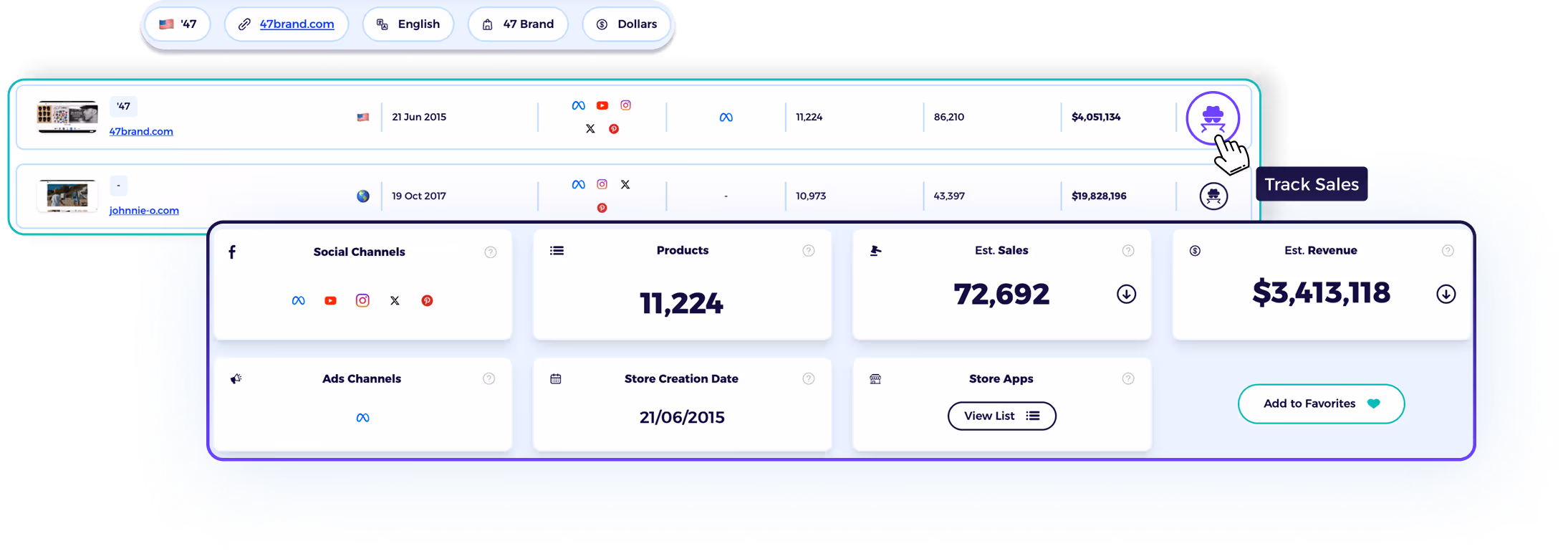This screenshot has height=554, width=1568.
Task: Select the 43,397 sales cell
Action: 949,196
